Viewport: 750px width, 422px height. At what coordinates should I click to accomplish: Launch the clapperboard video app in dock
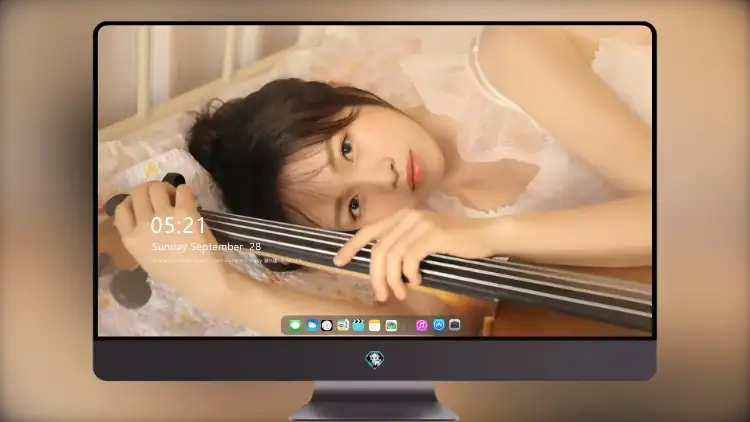click(358, 325)
